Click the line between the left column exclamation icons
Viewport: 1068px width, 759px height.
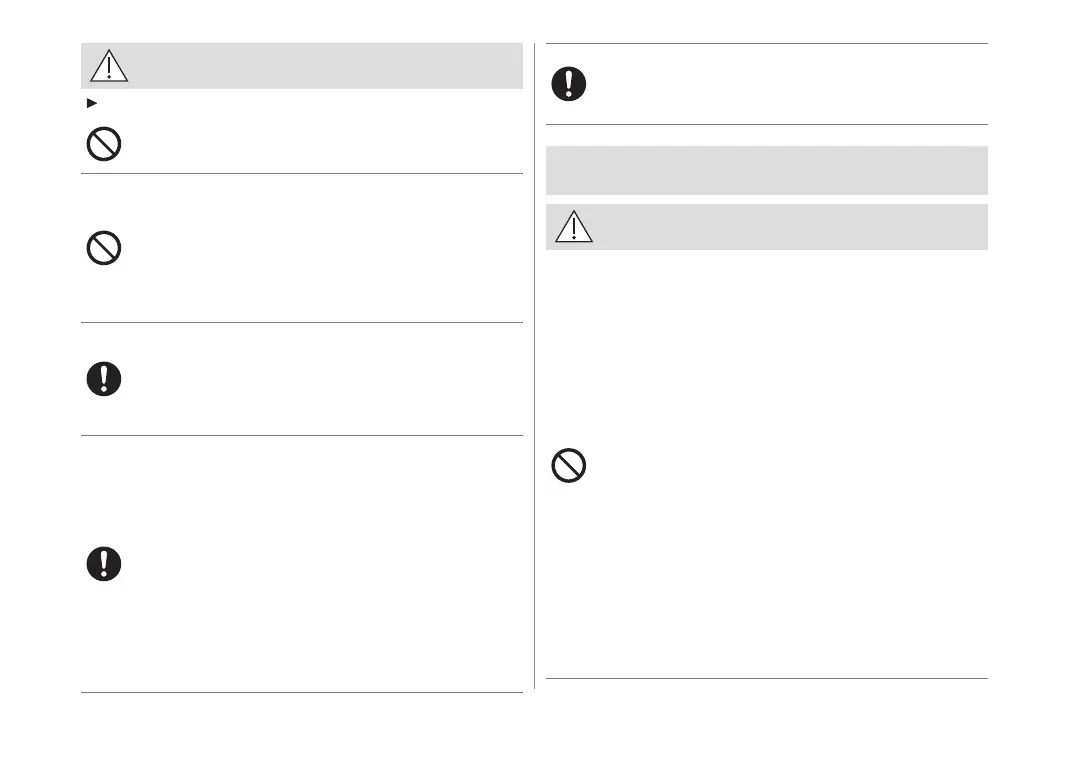point(301,435)
